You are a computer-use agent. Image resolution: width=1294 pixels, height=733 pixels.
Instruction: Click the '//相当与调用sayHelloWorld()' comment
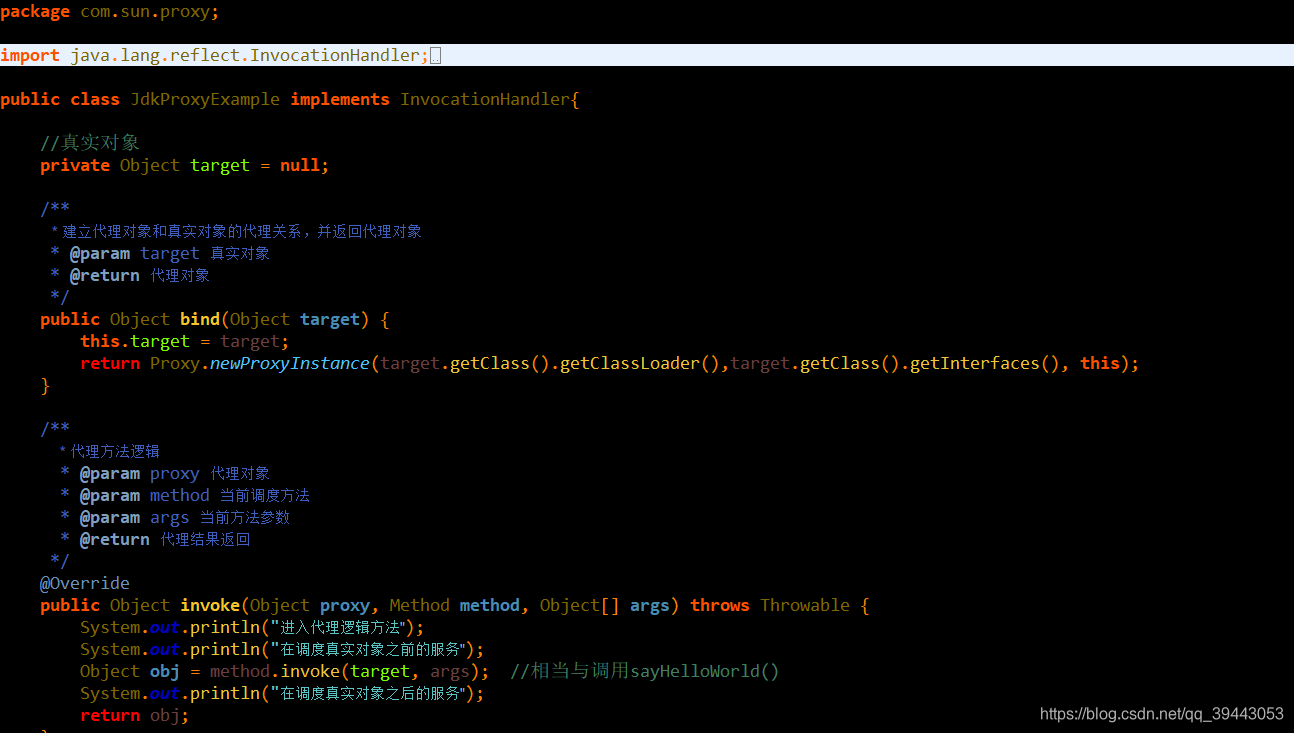point(645,671)
